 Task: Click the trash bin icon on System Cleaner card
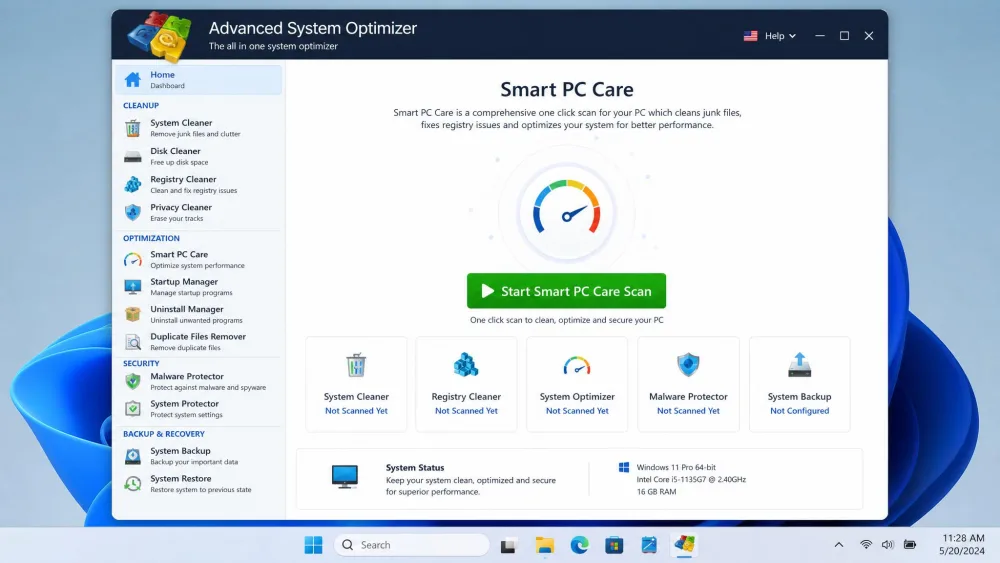tap(356, 365)
